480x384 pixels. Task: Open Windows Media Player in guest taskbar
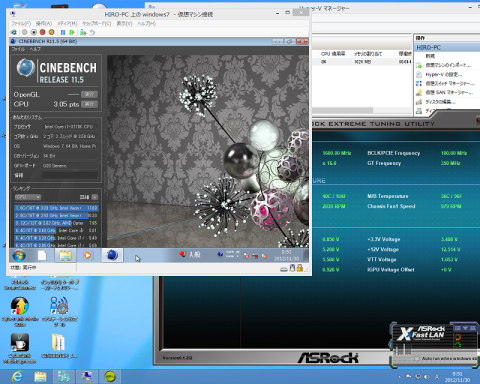point(88,256)
